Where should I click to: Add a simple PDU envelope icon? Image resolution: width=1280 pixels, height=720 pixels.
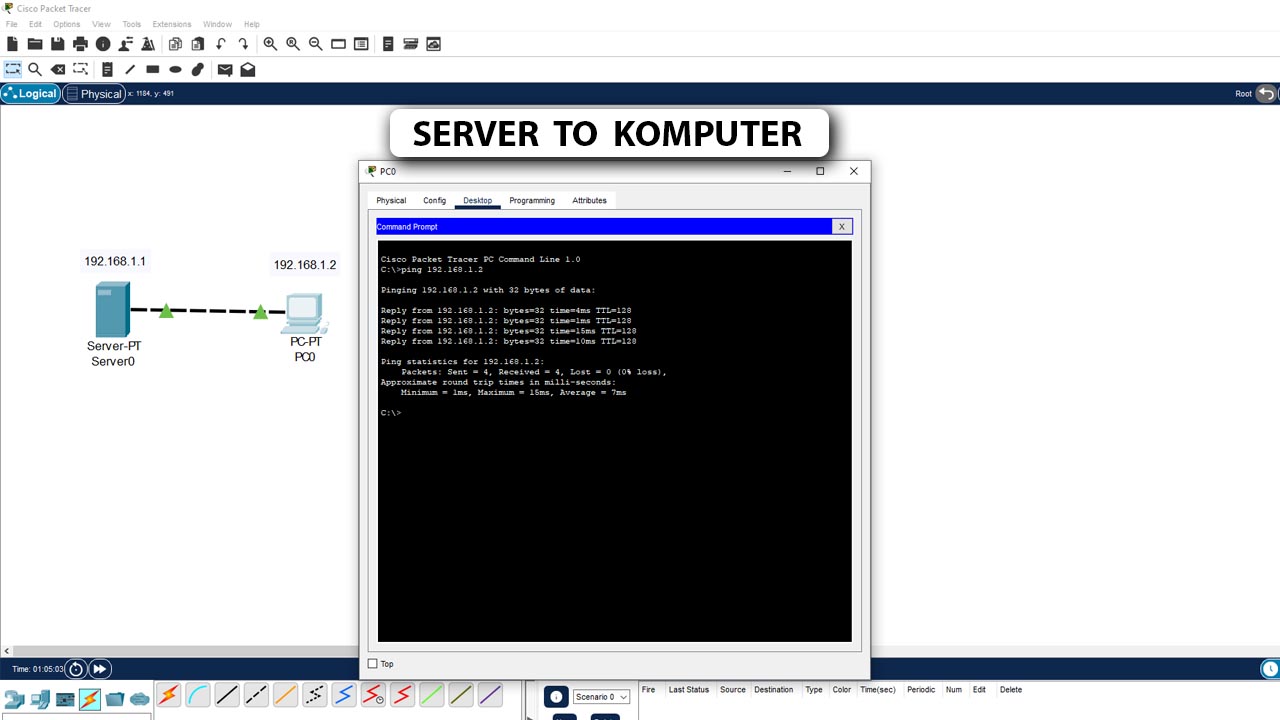tap(225, 69)
